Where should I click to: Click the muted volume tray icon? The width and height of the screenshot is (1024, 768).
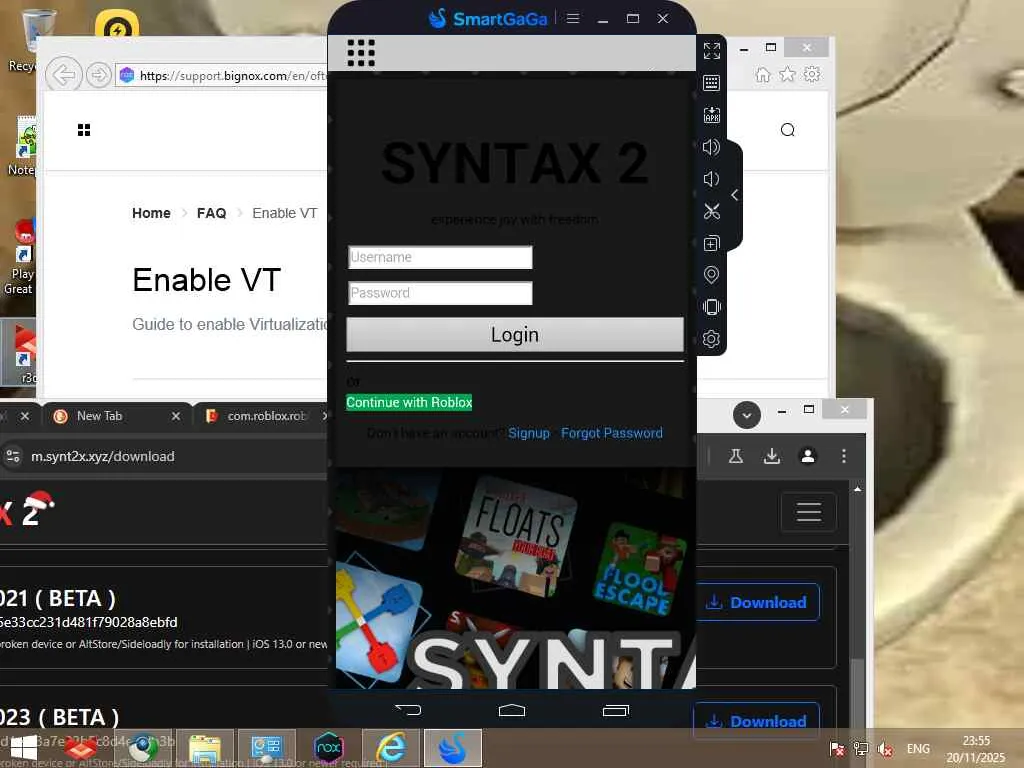tap(886, 749)
